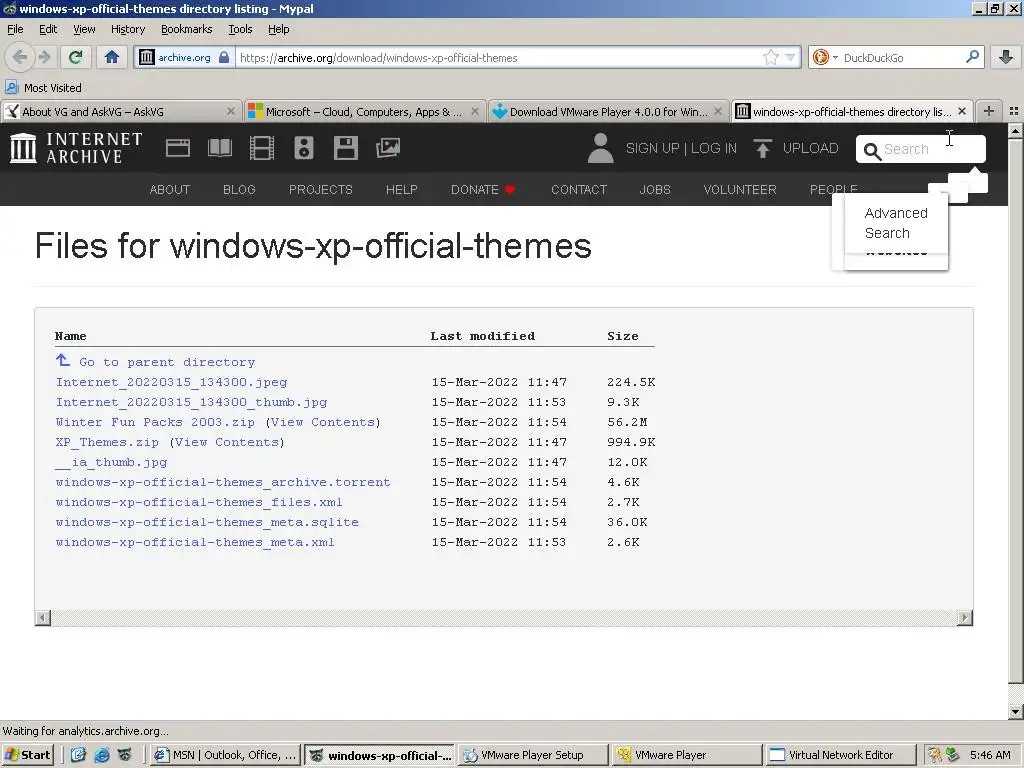Open the History menu
The height and width of the screenshot is (768, 1024).
point(127,29)
